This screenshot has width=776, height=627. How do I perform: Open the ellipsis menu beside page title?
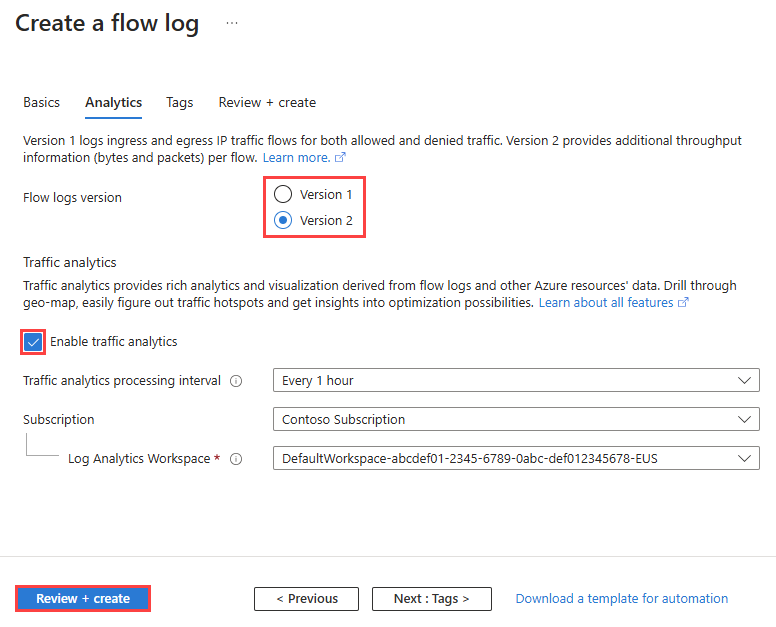232,23
